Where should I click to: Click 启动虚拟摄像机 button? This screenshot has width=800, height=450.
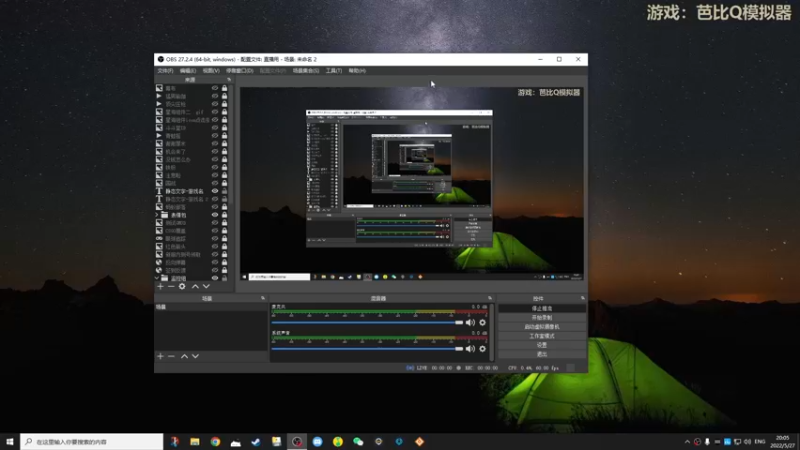(542, 327)
